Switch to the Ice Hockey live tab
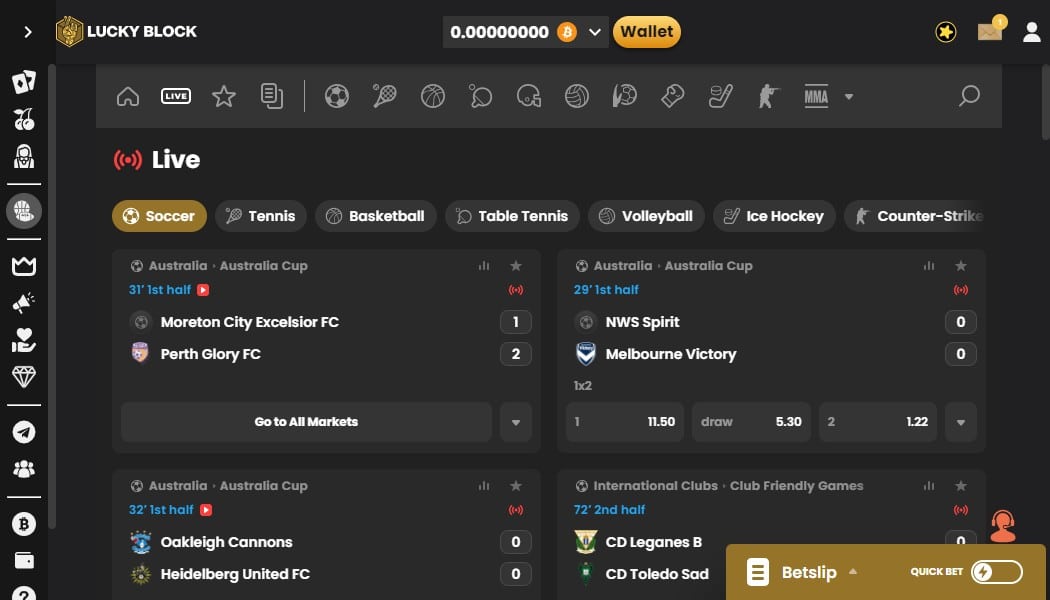The width and height of the screenshot is (1050, 600). 774,216
